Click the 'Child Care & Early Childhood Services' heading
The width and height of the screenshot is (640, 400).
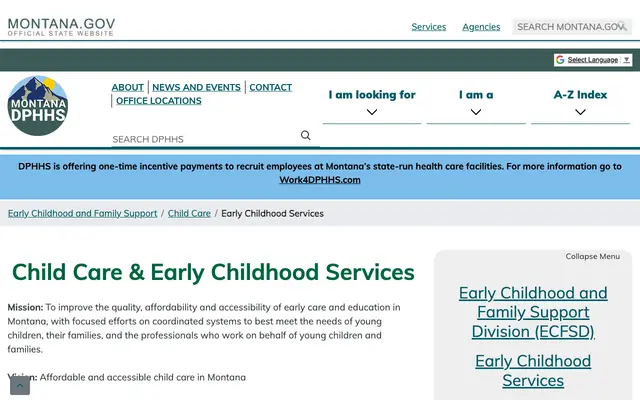tap(213, 272)
